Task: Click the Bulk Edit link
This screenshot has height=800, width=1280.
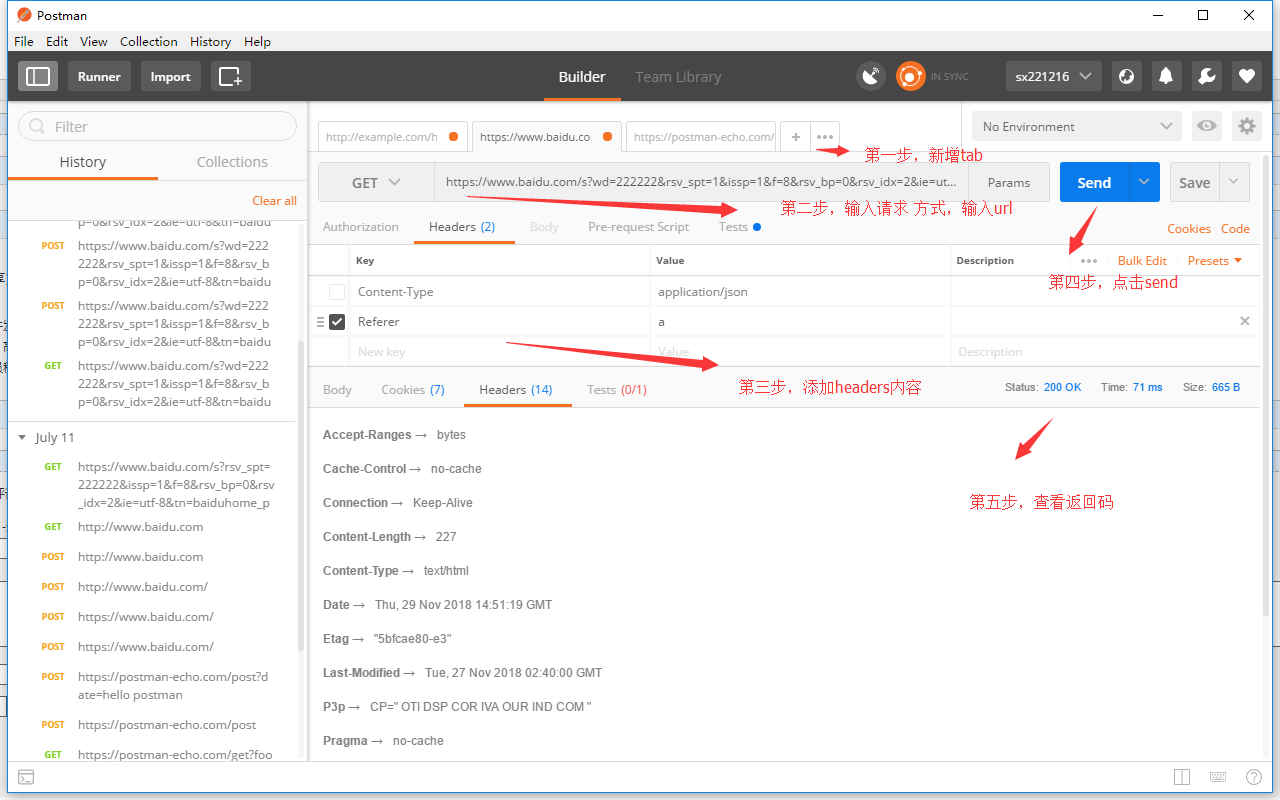Action: (1142, 261)
